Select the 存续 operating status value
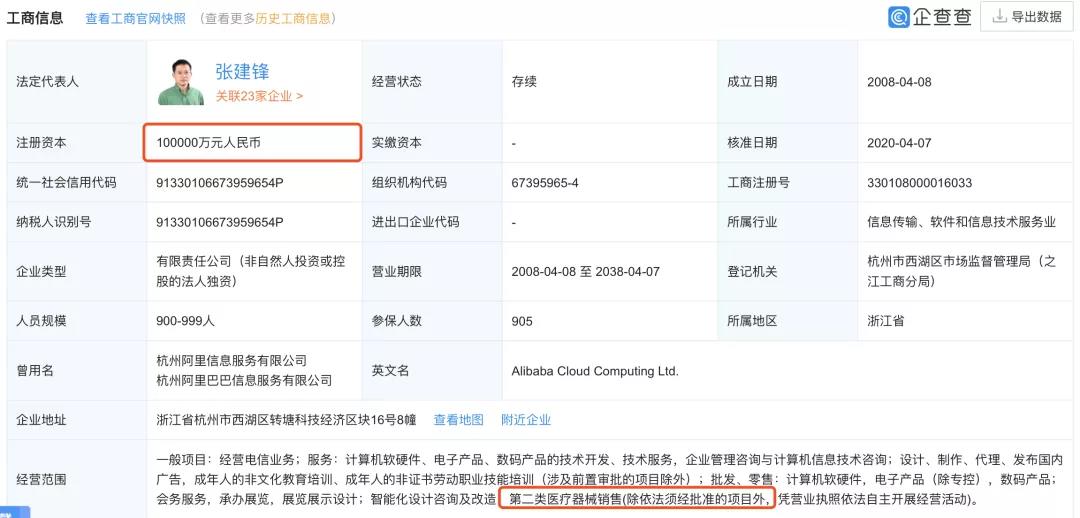The height and width of the screenshot is (518, 1080). pyautogui.click(x=523, y=81)
